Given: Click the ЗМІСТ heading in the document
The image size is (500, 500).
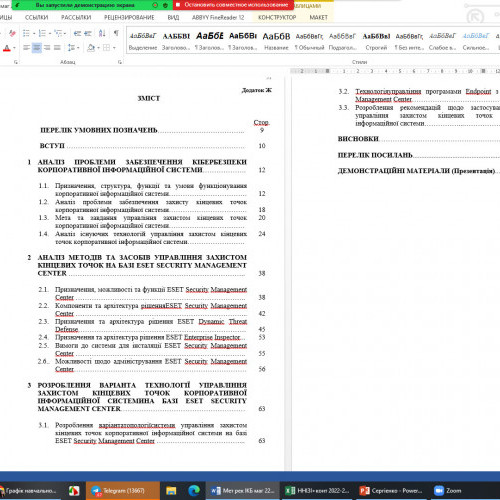Looking at the screenshot, I should 149,98.
